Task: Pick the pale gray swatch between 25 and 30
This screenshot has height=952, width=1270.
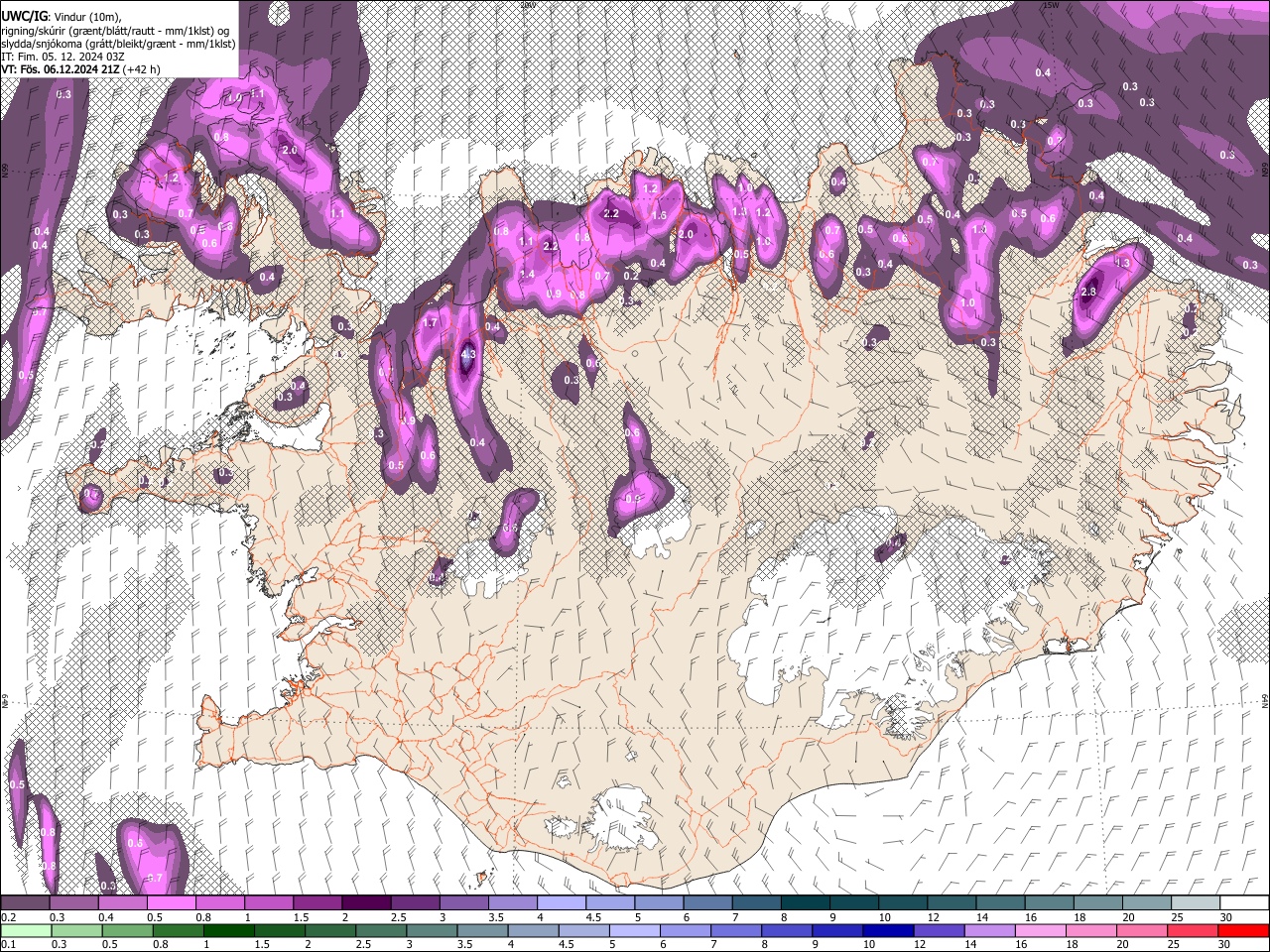Action: [1197, 903]
